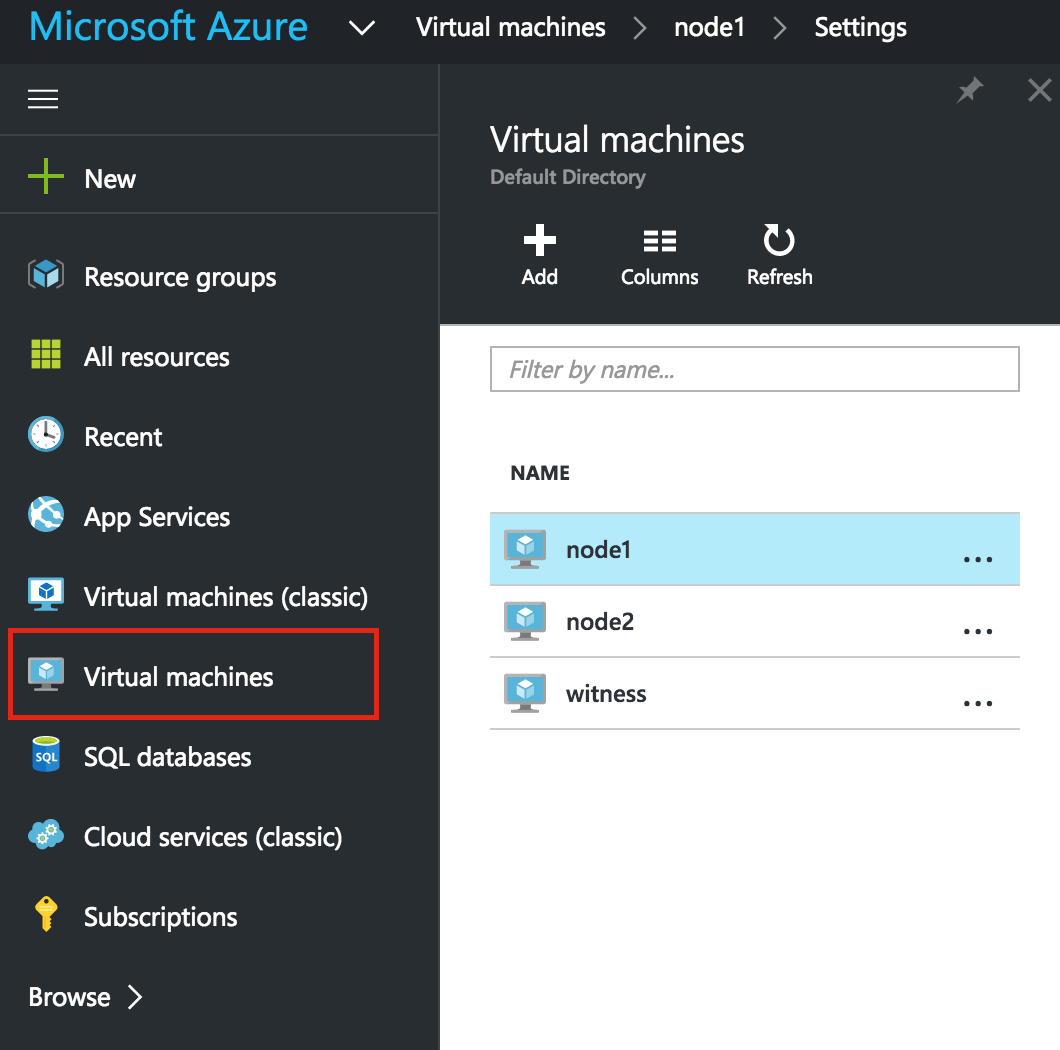Click the Columns button label
Viewport: 1060px width, 1050px height.
tap(660, 277)
